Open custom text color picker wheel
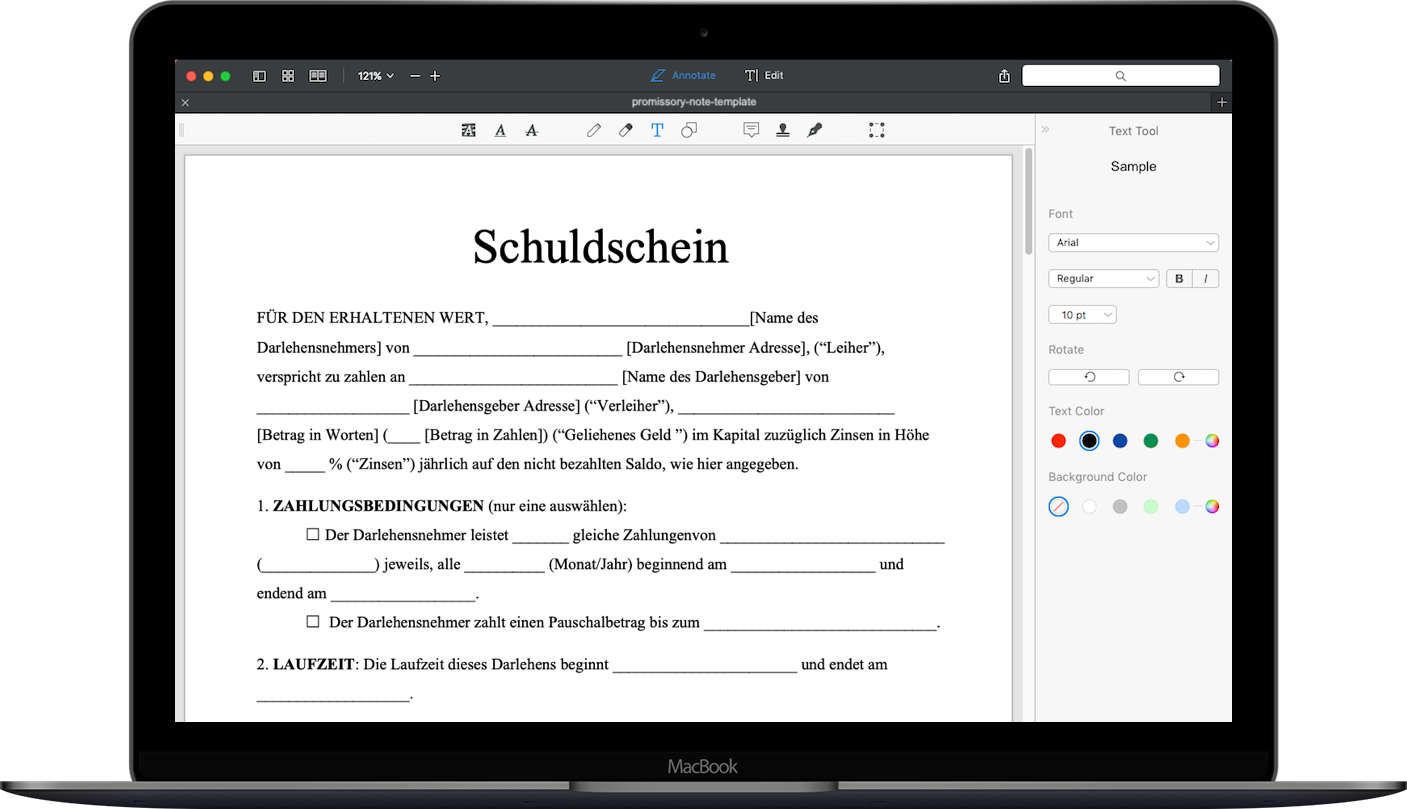Image resolution: width=1407 pixels, height=809 pixels. [x=1212, y=441]
